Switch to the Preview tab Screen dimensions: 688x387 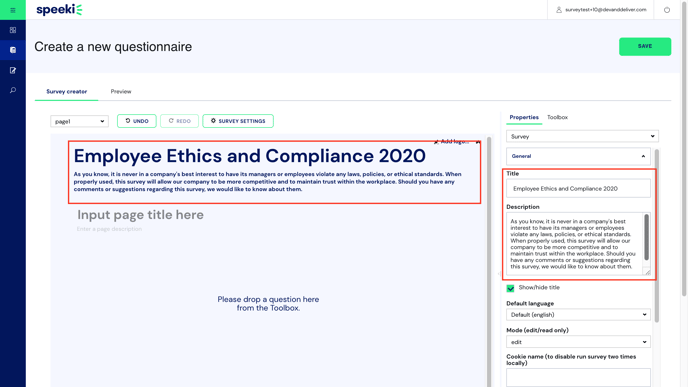(x=121, y=92)
